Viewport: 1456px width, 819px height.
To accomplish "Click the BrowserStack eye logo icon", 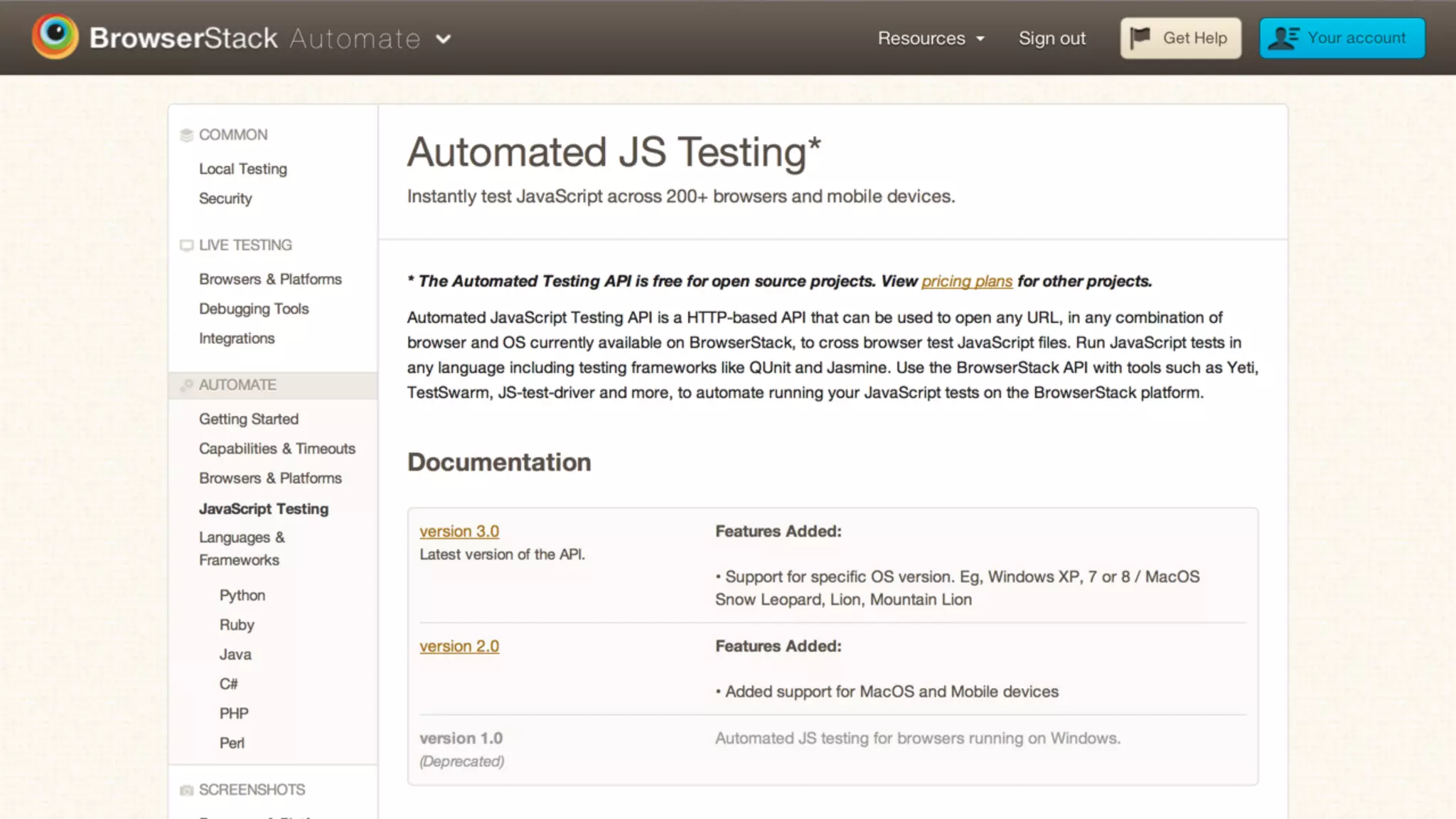I will pos(55,36).
